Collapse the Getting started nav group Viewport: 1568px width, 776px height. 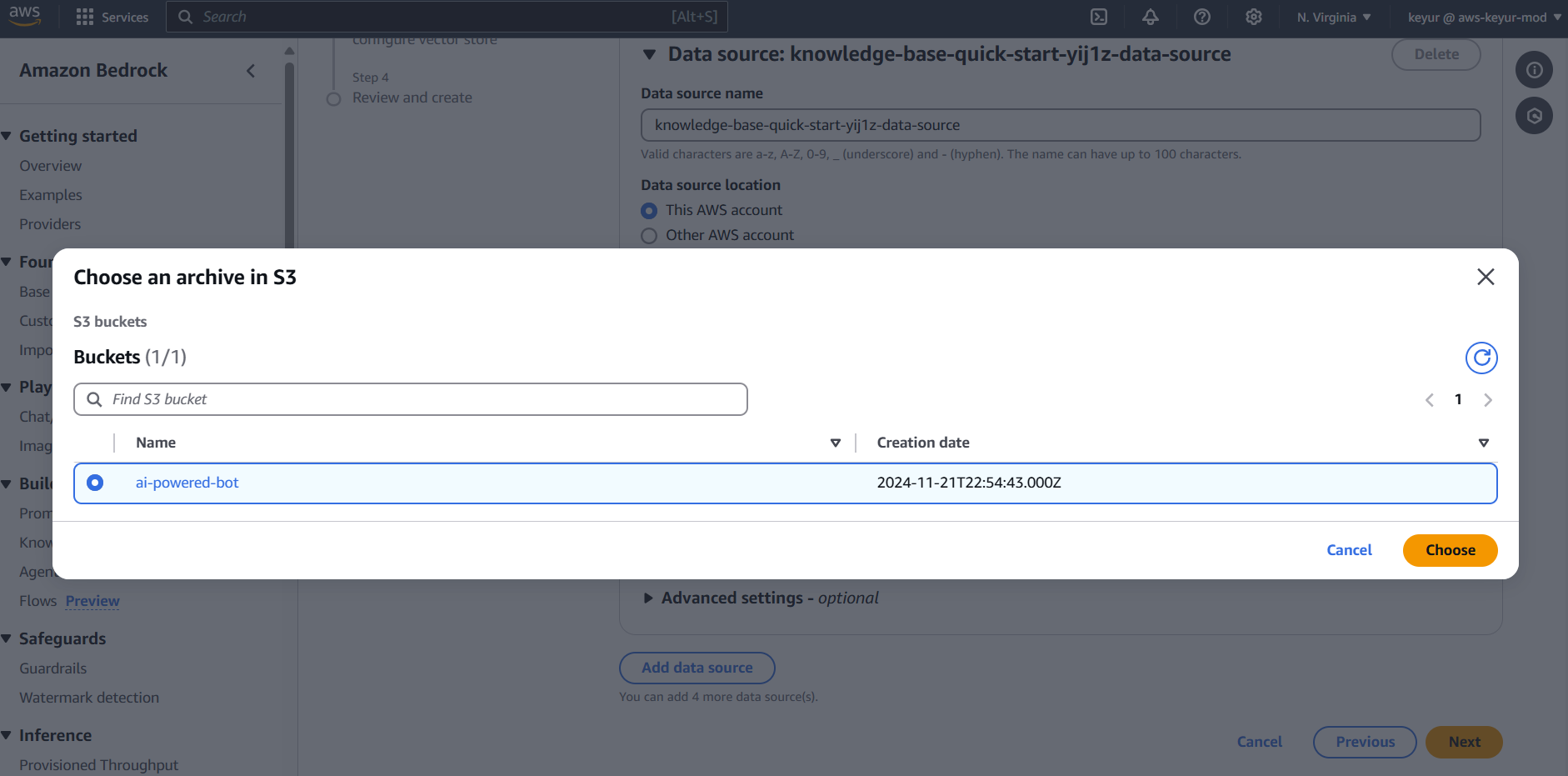[x=7, y=136]
